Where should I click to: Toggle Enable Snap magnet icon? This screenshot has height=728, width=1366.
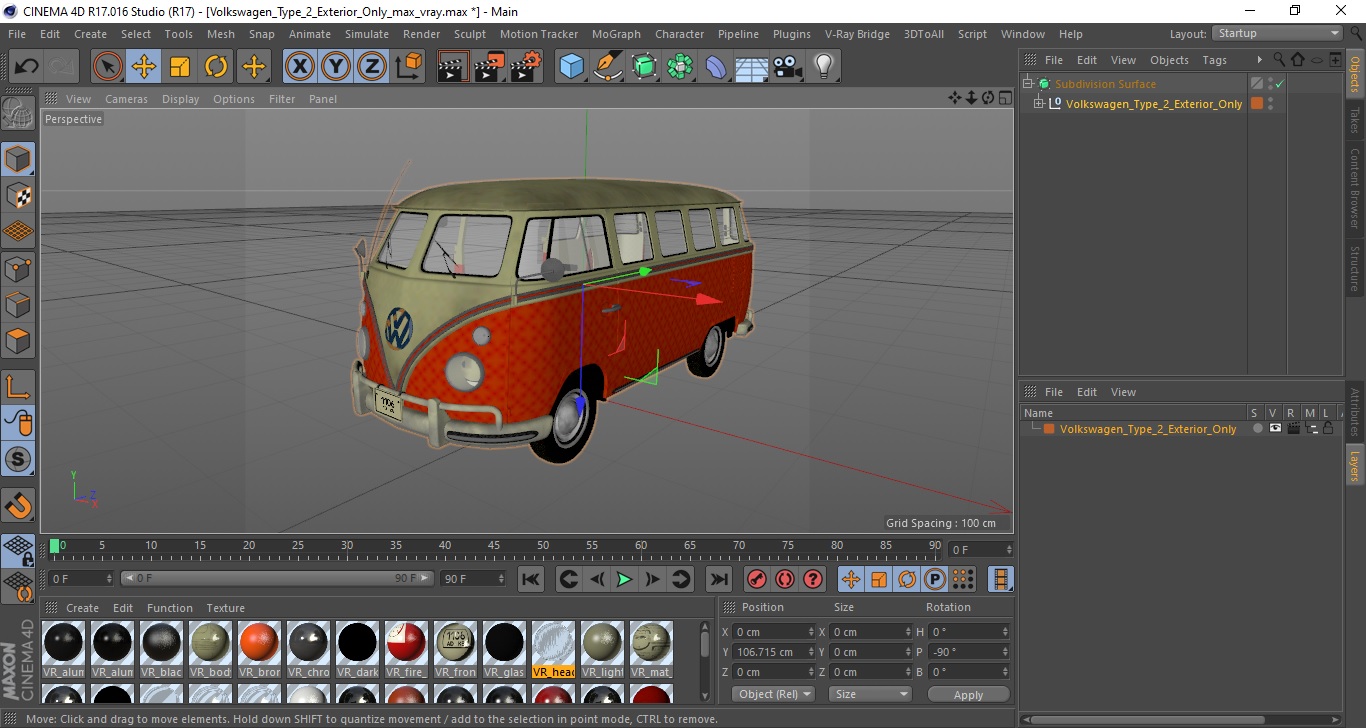click(x=18, y=505)
